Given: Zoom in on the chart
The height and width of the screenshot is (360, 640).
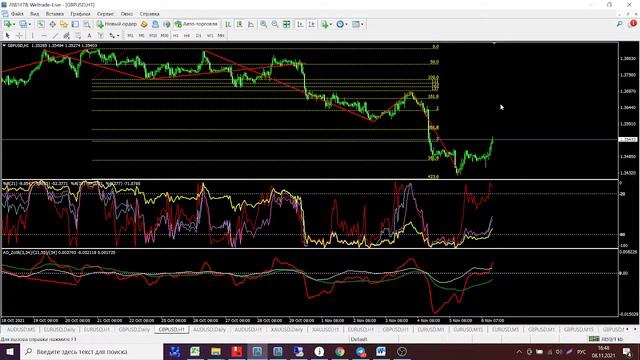Looking at the screenshot, I should point(264,24).
